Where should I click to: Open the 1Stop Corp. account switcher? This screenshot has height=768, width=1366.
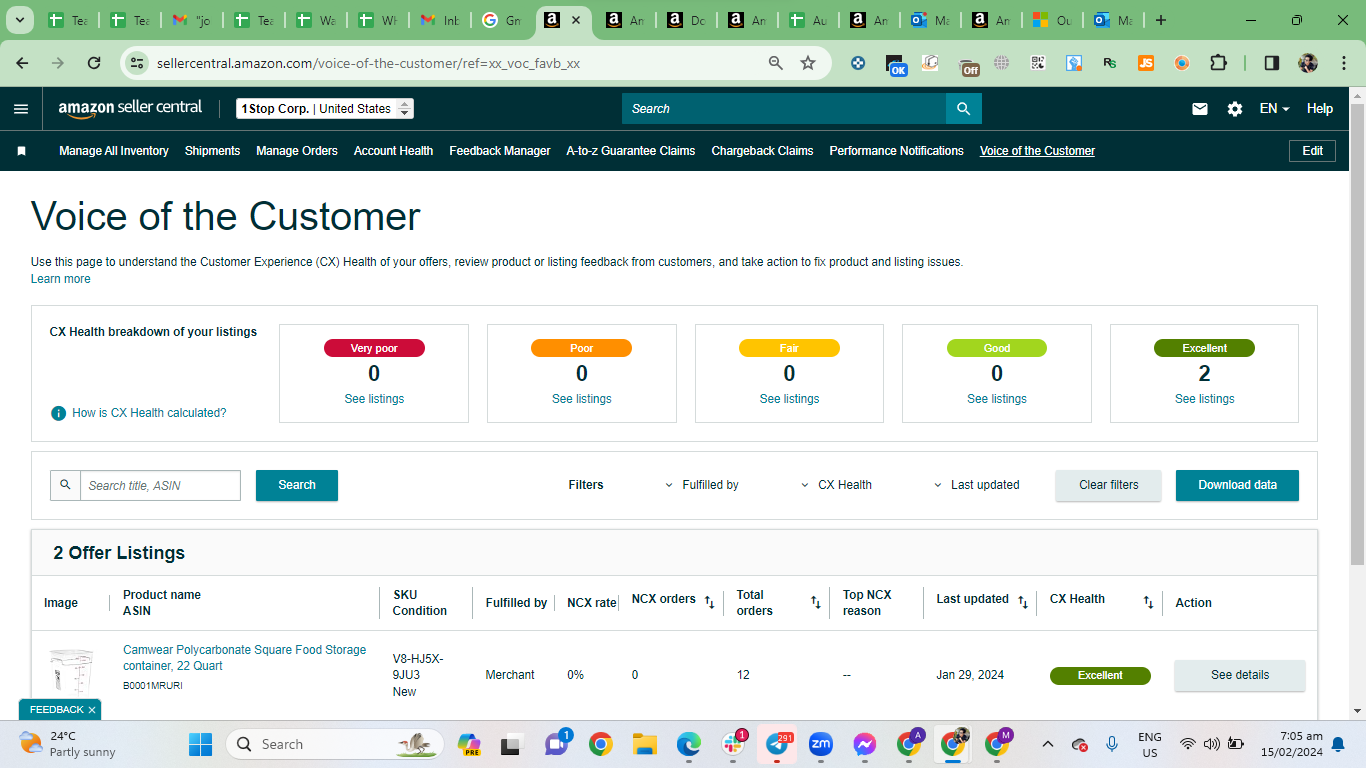tap(325, 109)
